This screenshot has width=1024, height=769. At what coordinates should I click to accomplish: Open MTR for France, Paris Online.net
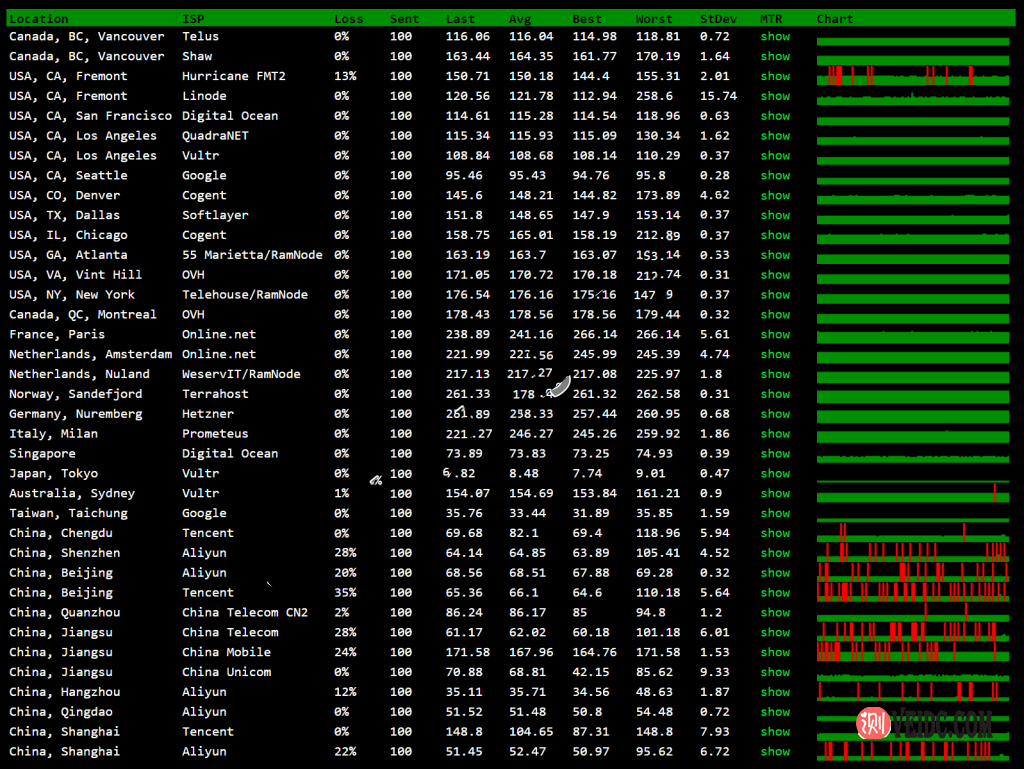tap(775, 334)
